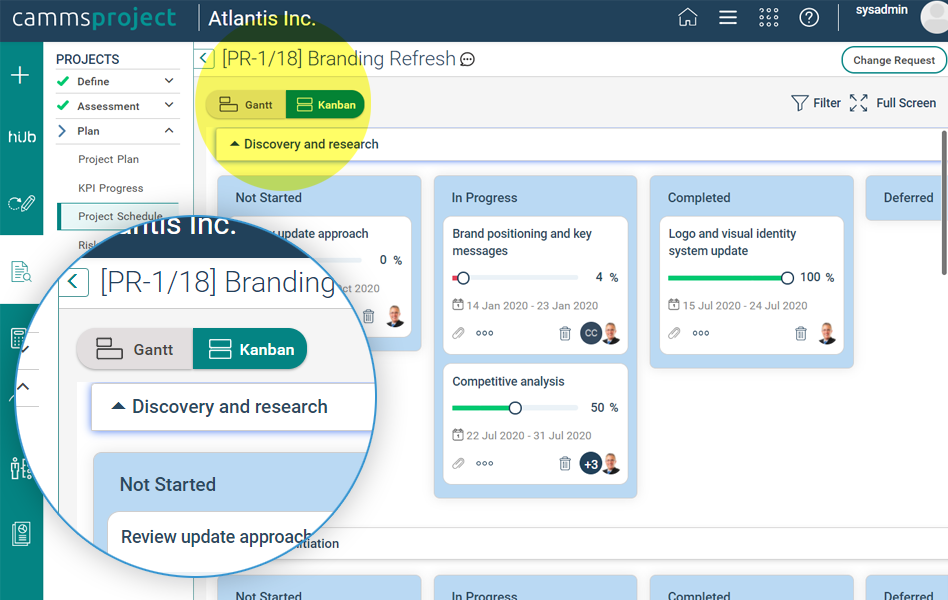Click the cammsproject logo
Viewport: 948px width, 600px height.
94,18
